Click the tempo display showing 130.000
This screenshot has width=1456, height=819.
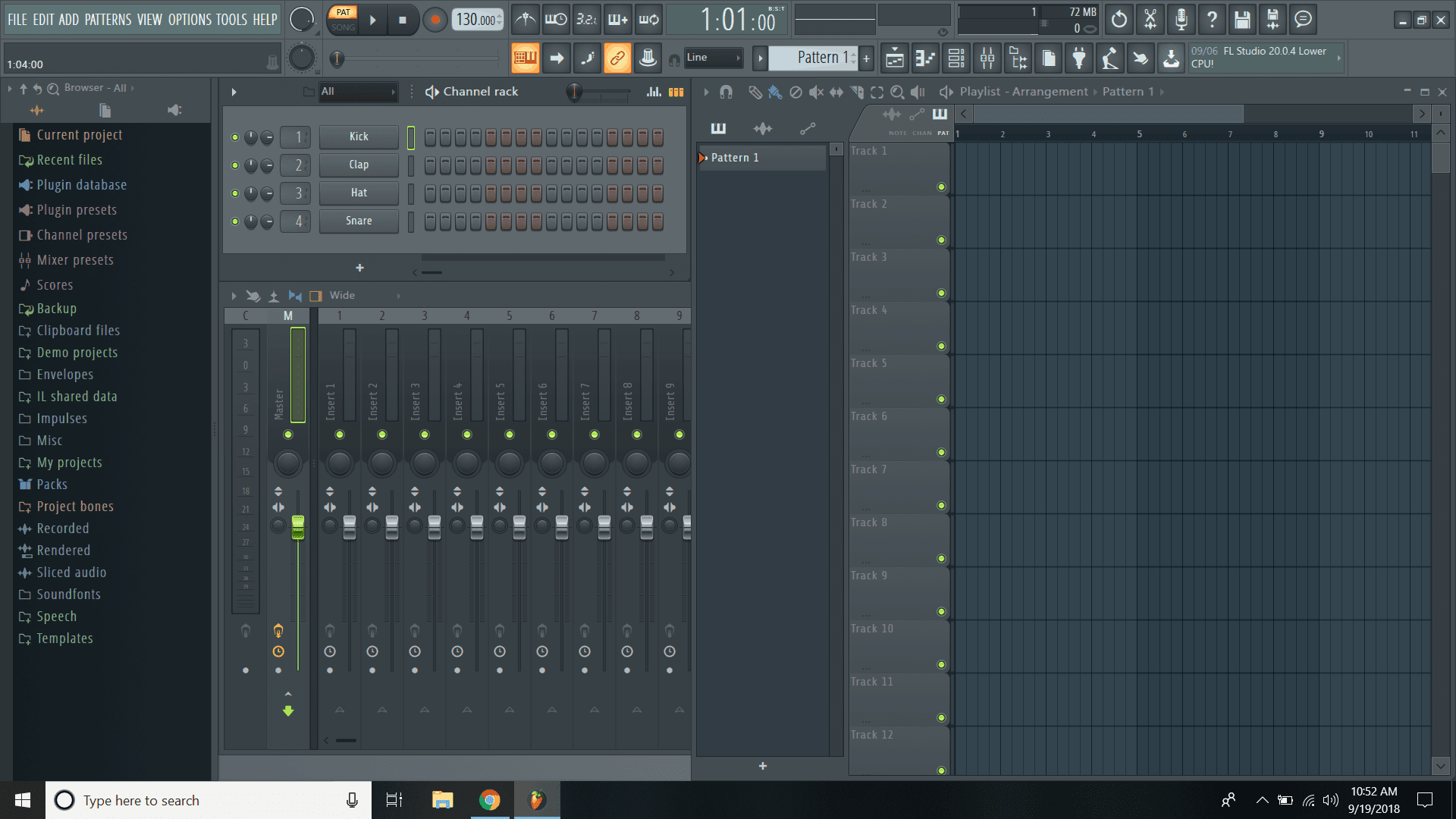pyautogui.click(x=476, y=20)
